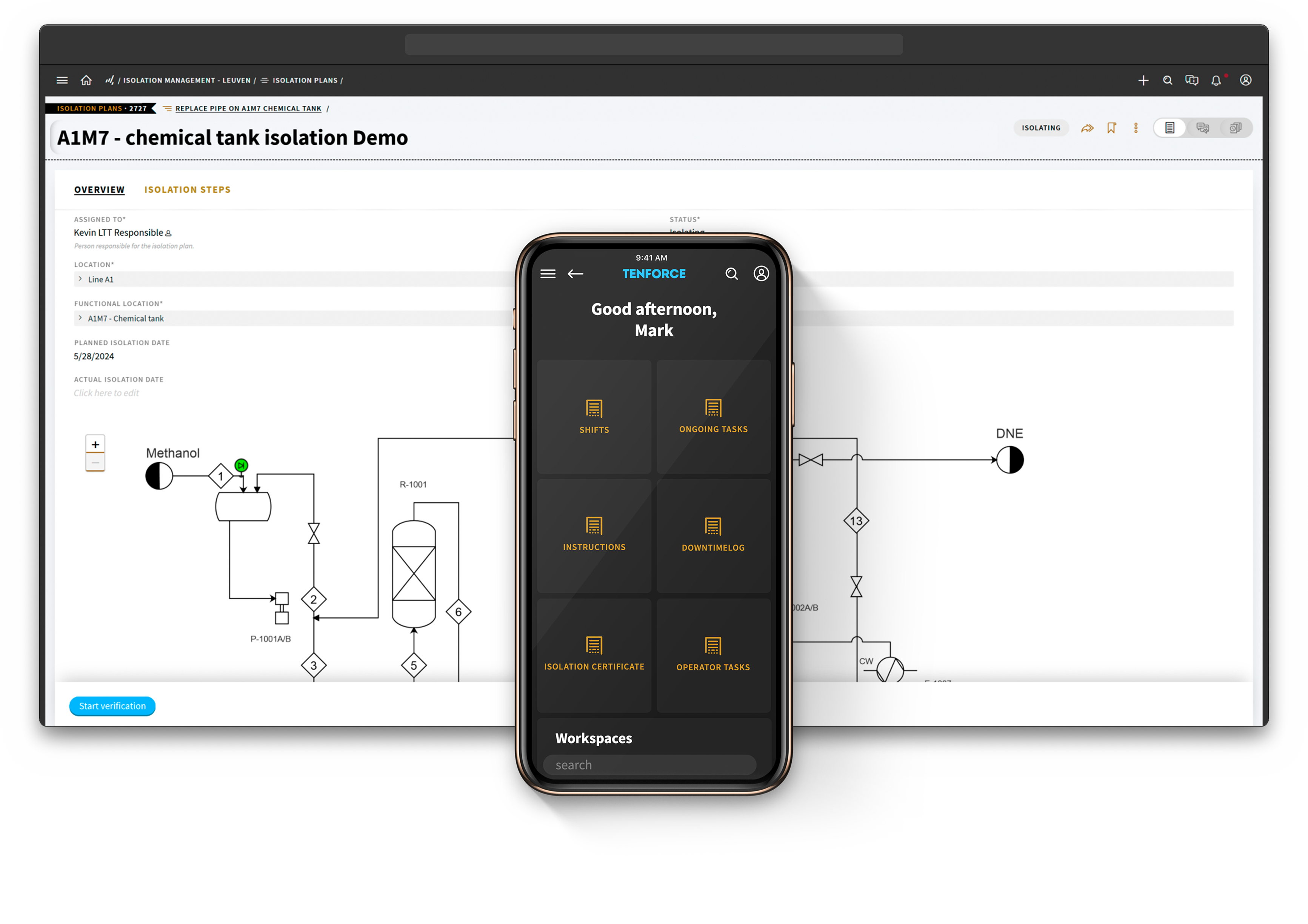Select isolation point 3 diamond on diagram
Viewport: 1308px width, 924px height.
click(x=313, y=665)
